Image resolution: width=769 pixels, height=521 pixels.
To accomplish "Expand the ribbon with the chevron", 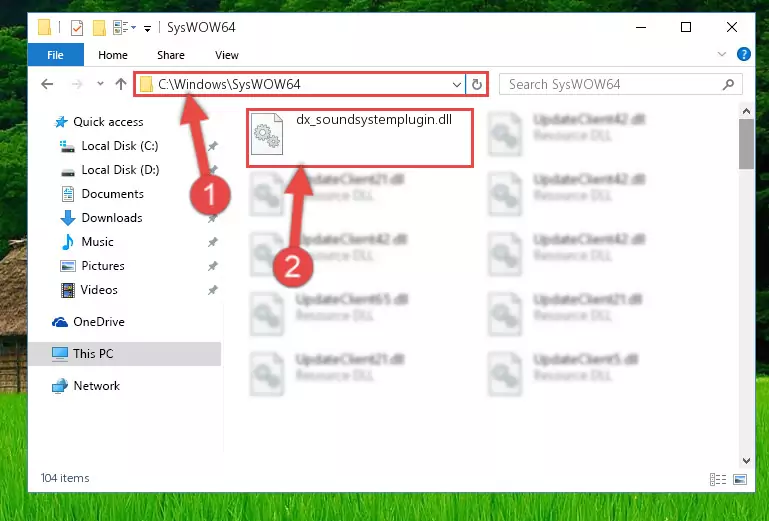I will tap(722, 54).
